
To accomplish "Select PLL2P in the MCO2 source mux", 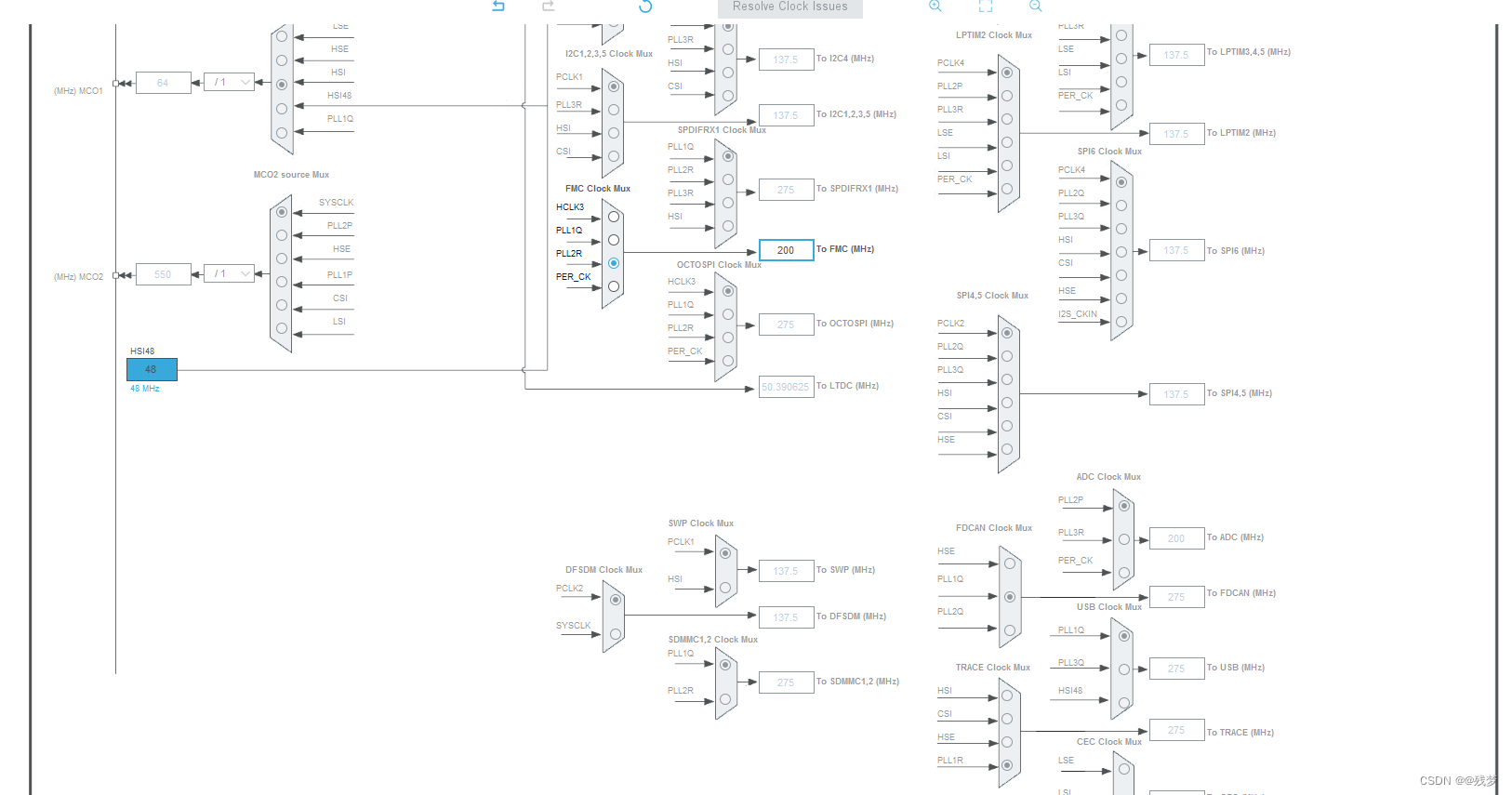I will tap(282, 235).
